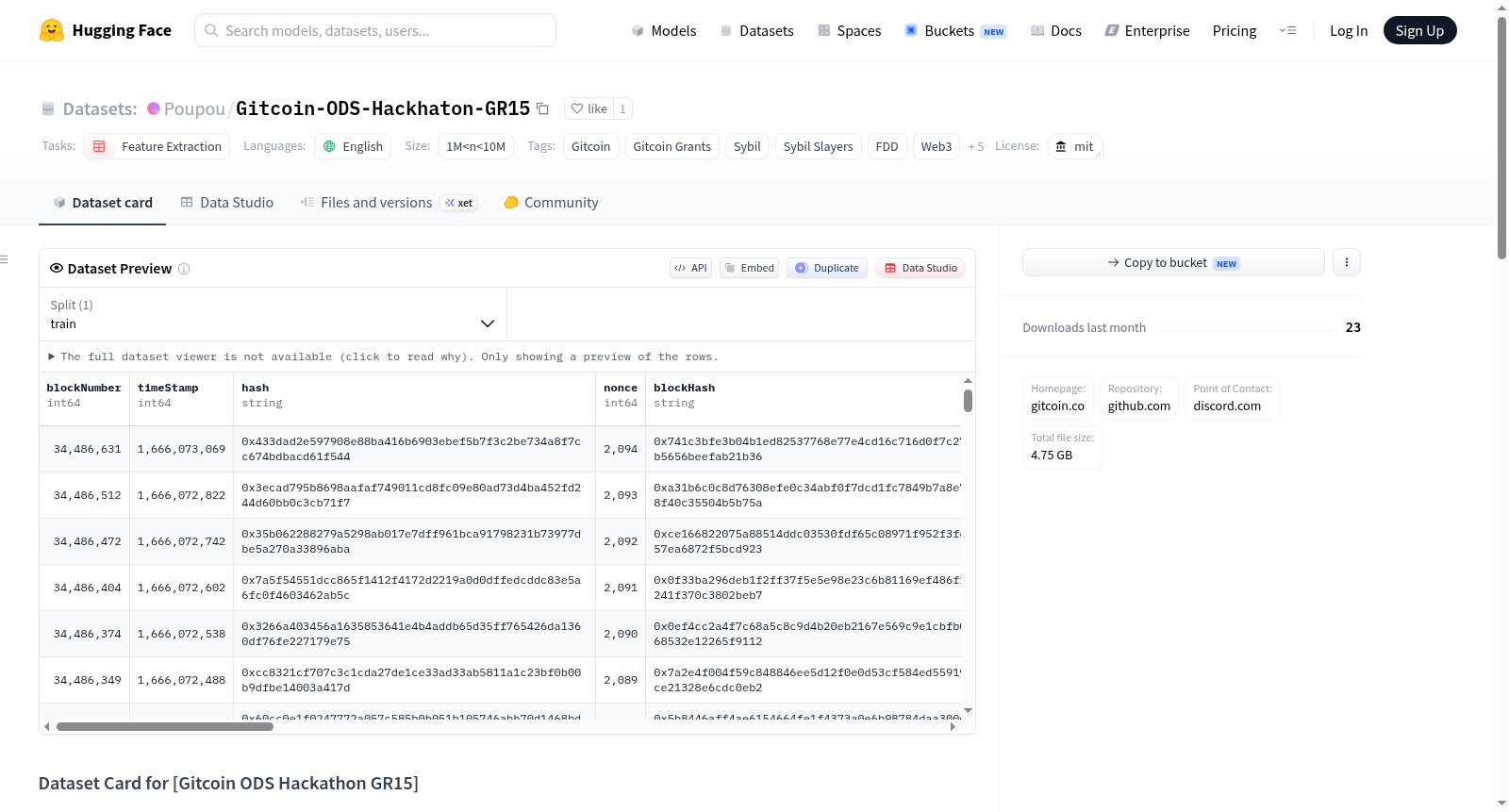1509x812 pixels.
Task: Click the Gitcoin tag
Action: [590, 146]
